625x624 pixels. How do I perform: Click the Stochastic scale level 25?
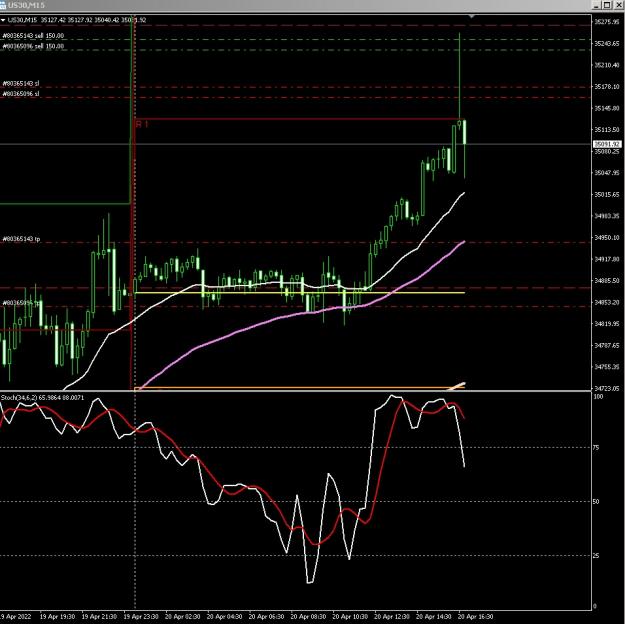pos(596,555)
